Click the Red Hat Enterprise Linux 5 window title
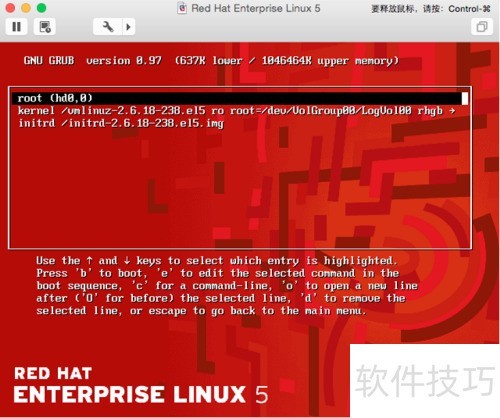 coord(256,8)
